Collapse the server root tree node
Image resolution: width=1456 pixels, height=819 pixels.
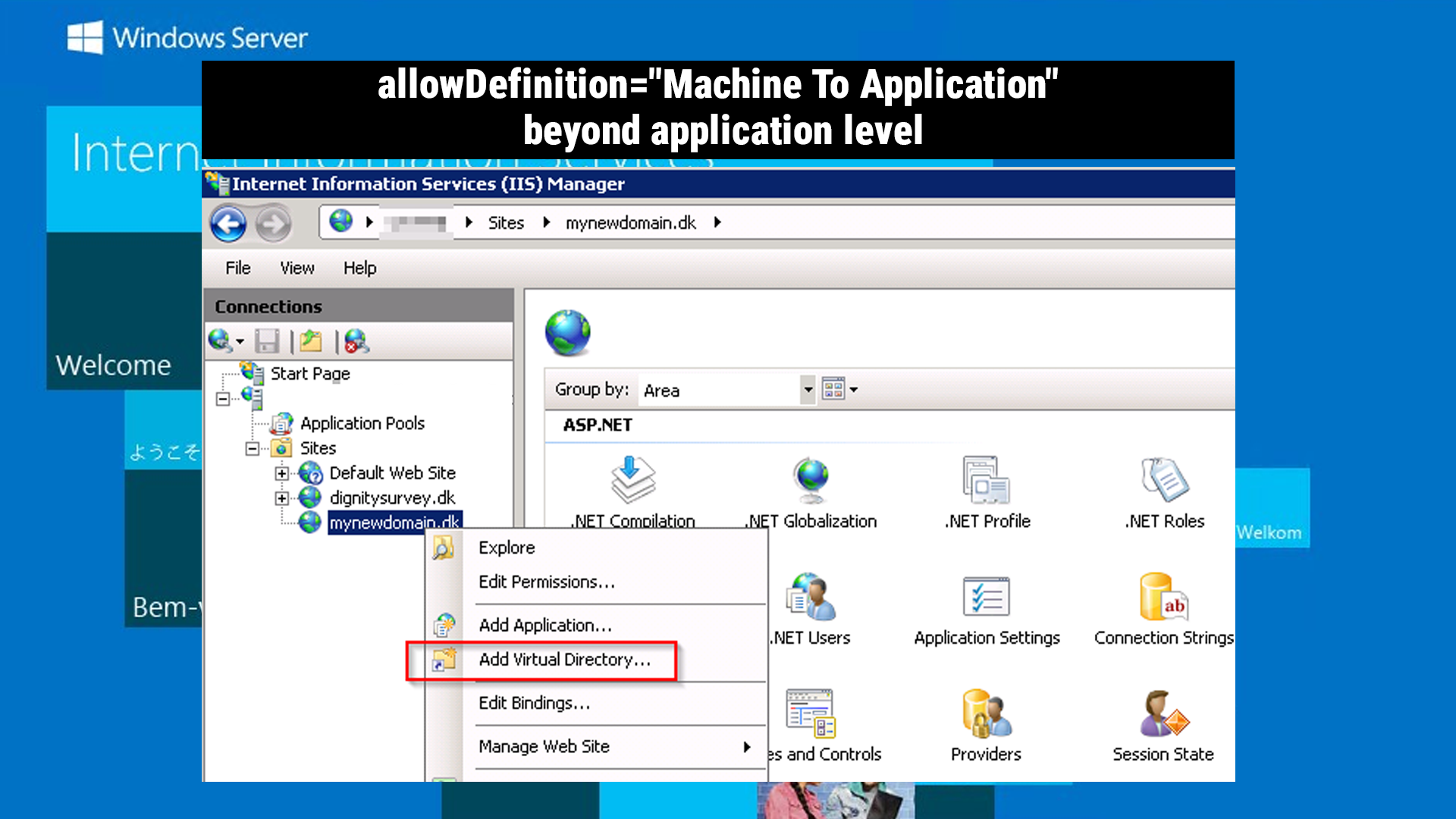point(222,399)
